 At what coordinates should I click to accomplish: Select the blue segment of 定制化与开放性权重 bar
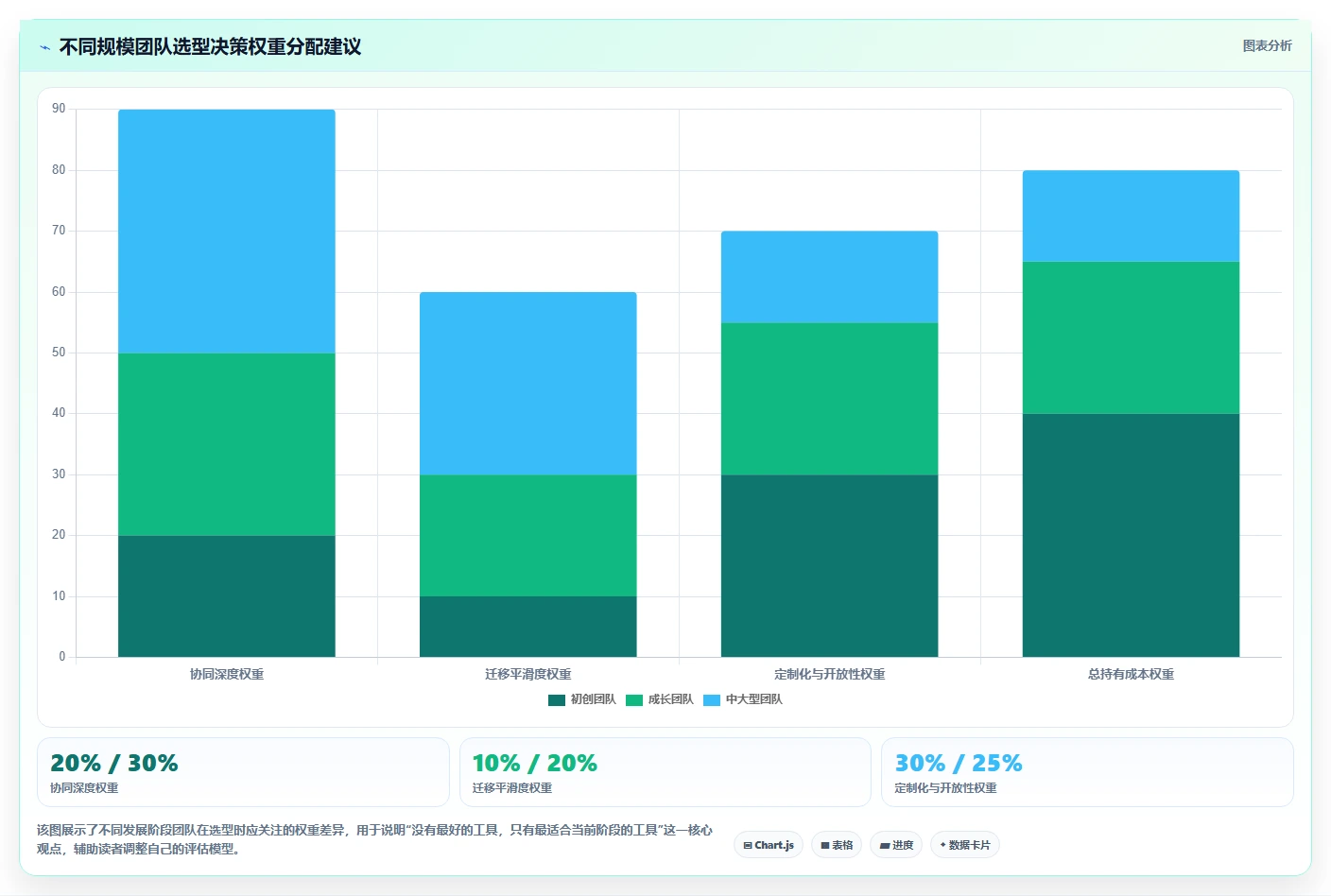coord(830,277)
